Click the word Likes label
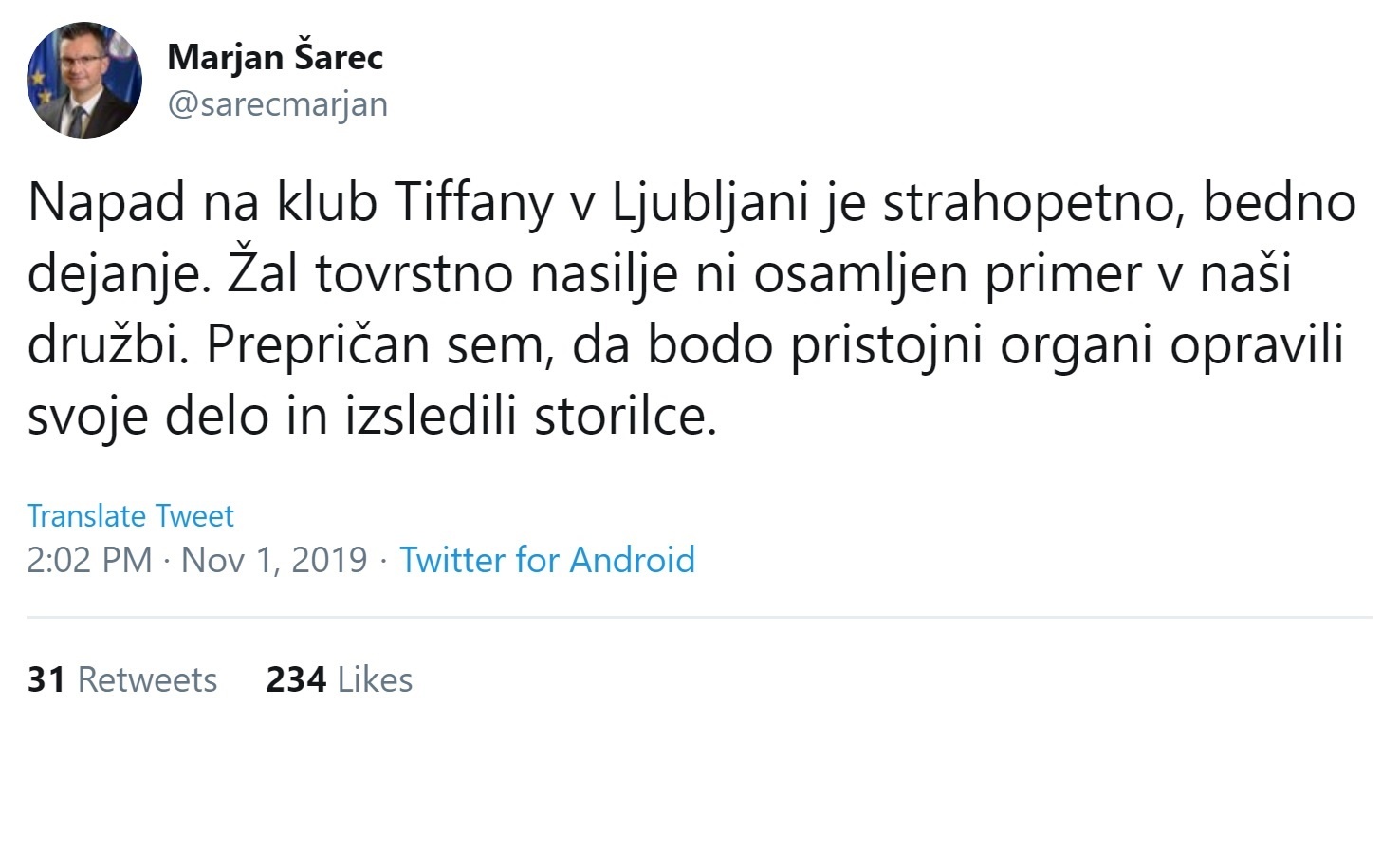Screen dimensions: 1400x854 (375, 679)
